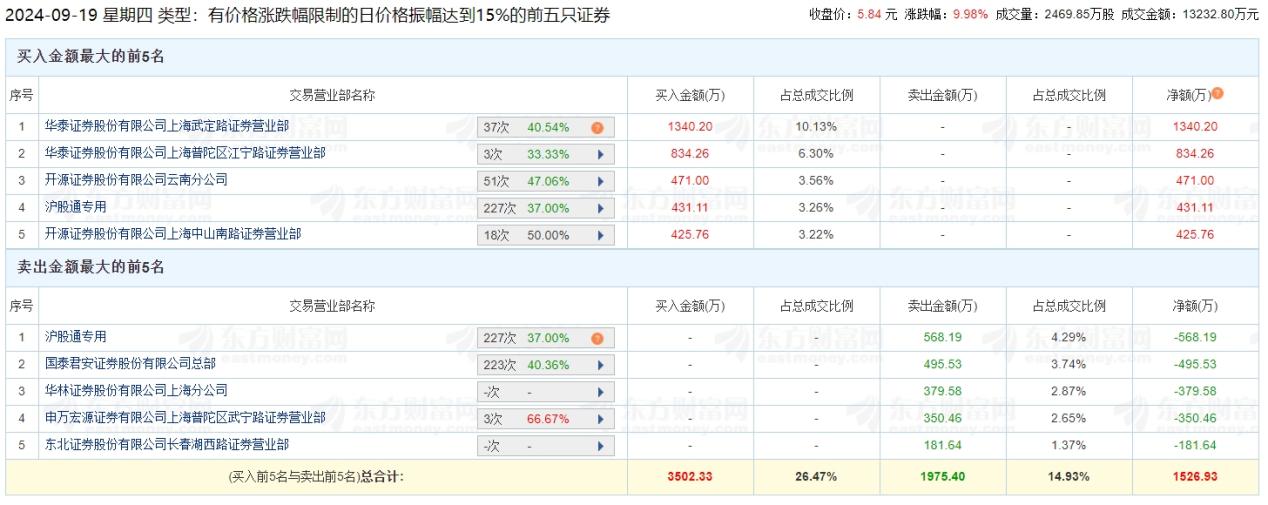Viewport: 1268px width, 505px height.
Task: Open 东北证券长春湖西路证券营业部 link
Action: [x=166, y=445]
